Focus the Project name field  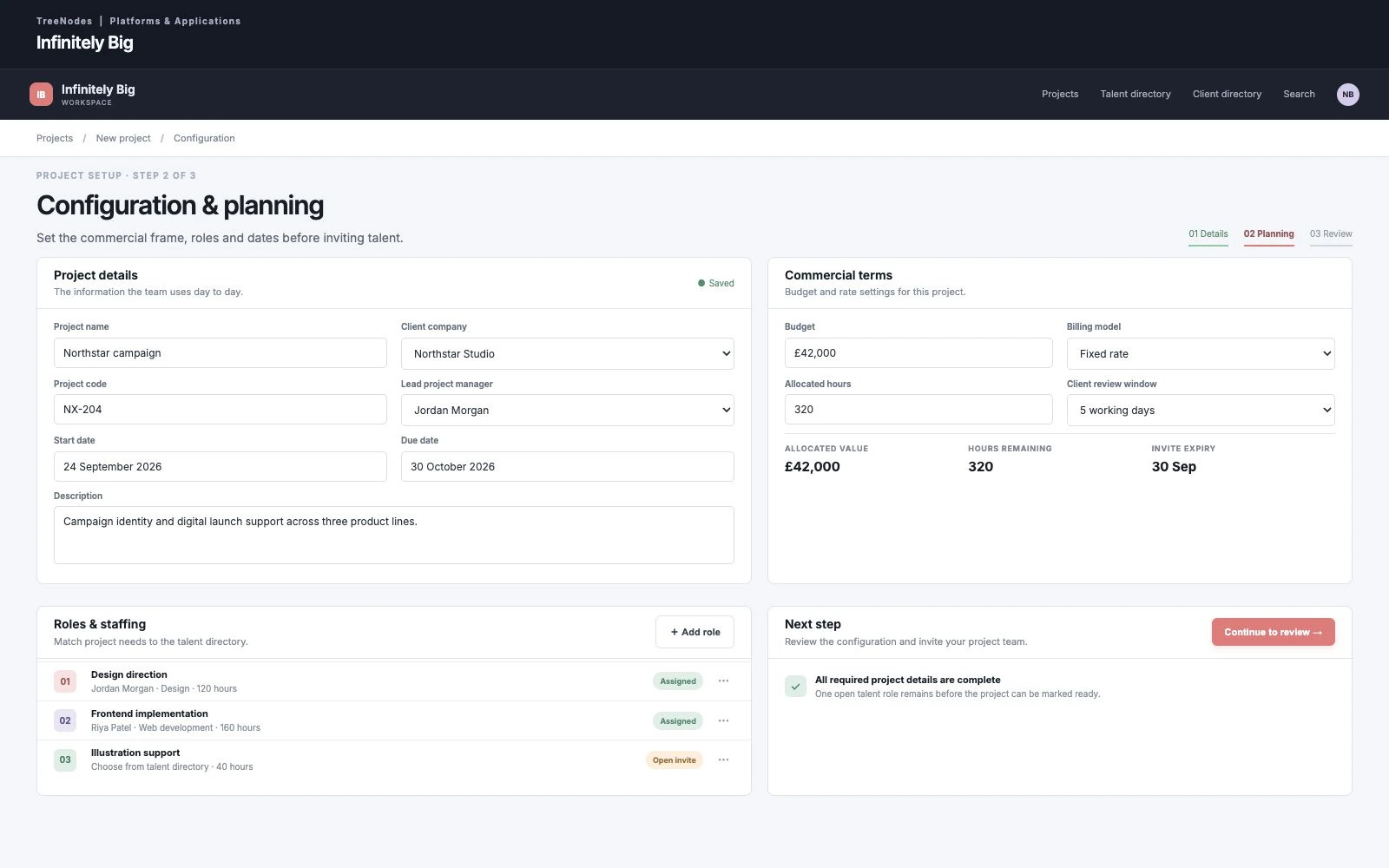(221, 353)
